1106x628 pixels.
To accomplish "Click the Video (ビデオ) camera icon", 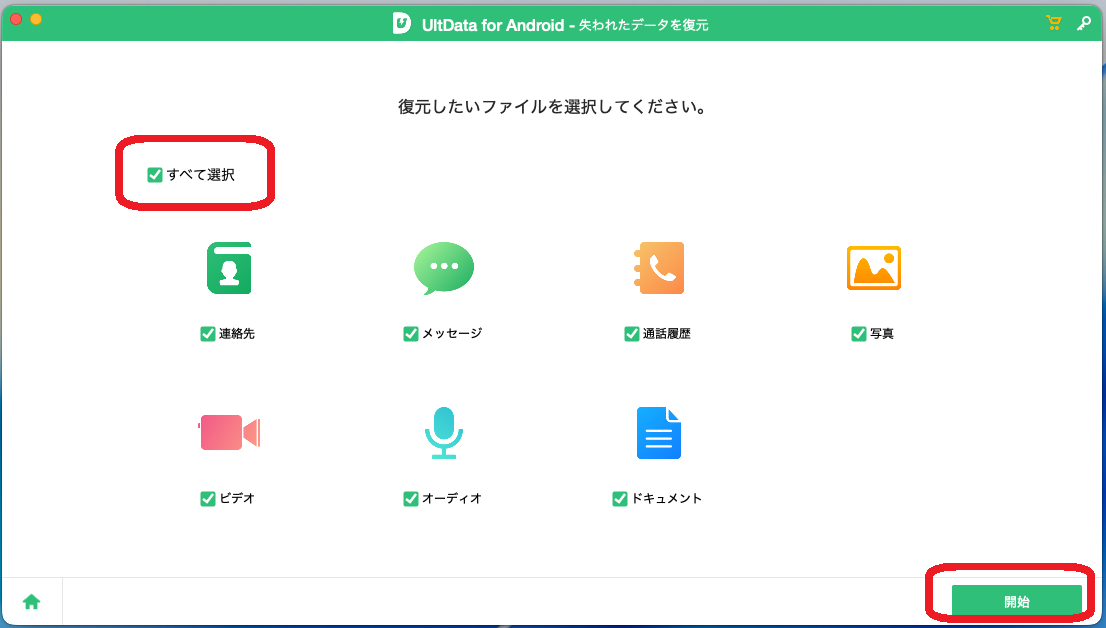I will (230, 433).
